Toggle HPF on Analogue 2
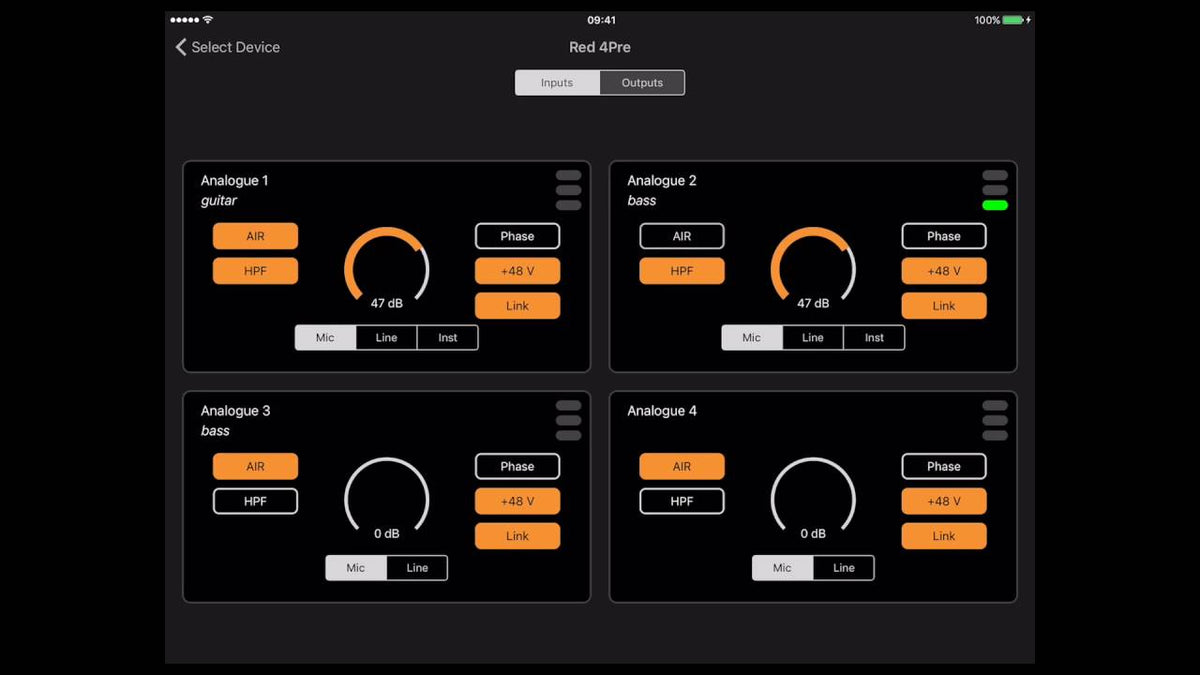The width and height of the screenshot is (1200, 675). pyautogui.click(x=682, y=271)
